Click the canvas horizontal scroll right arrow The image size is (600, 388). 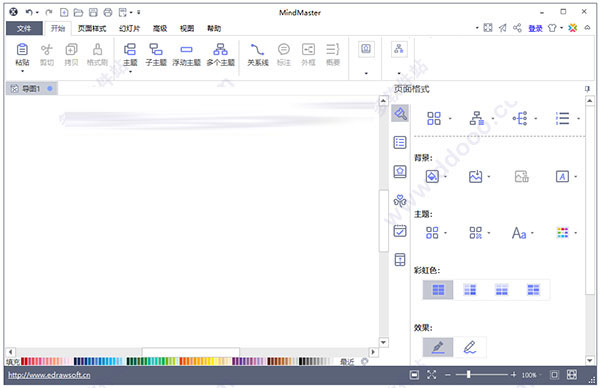tap(373, 351)
